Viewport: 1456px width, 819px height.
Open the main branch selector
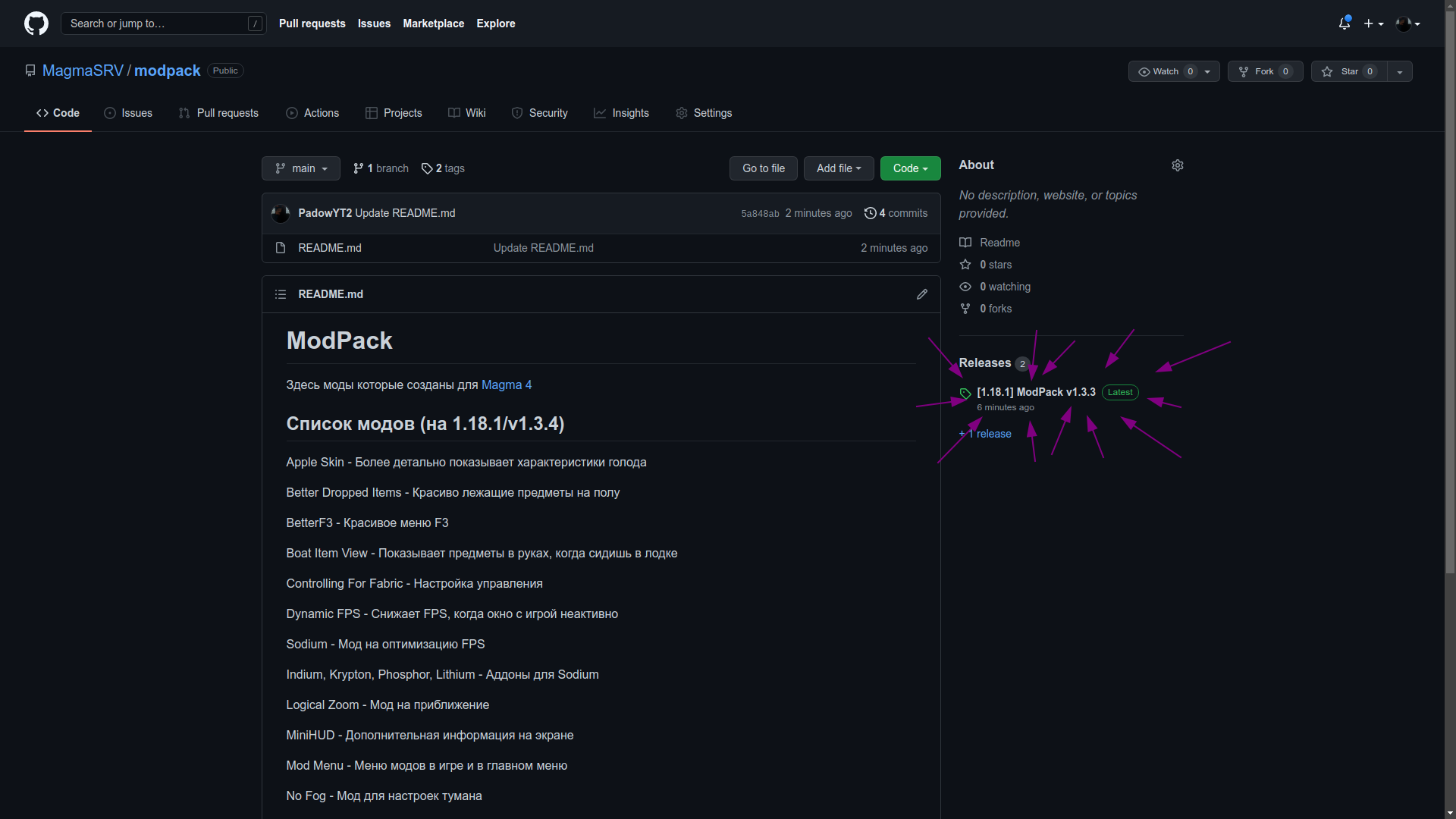coord(300,168)
